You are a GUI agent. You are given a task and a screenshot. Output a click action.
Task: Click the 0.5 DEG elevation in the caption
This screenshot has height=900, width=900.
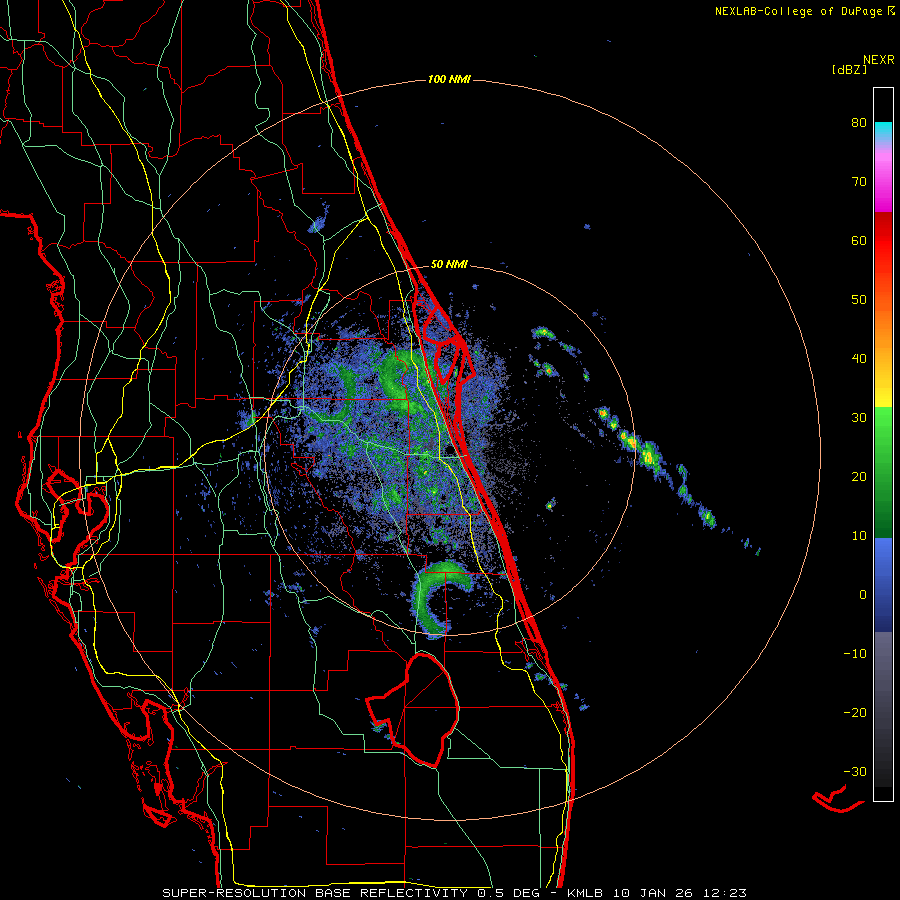tap(507, 893)
